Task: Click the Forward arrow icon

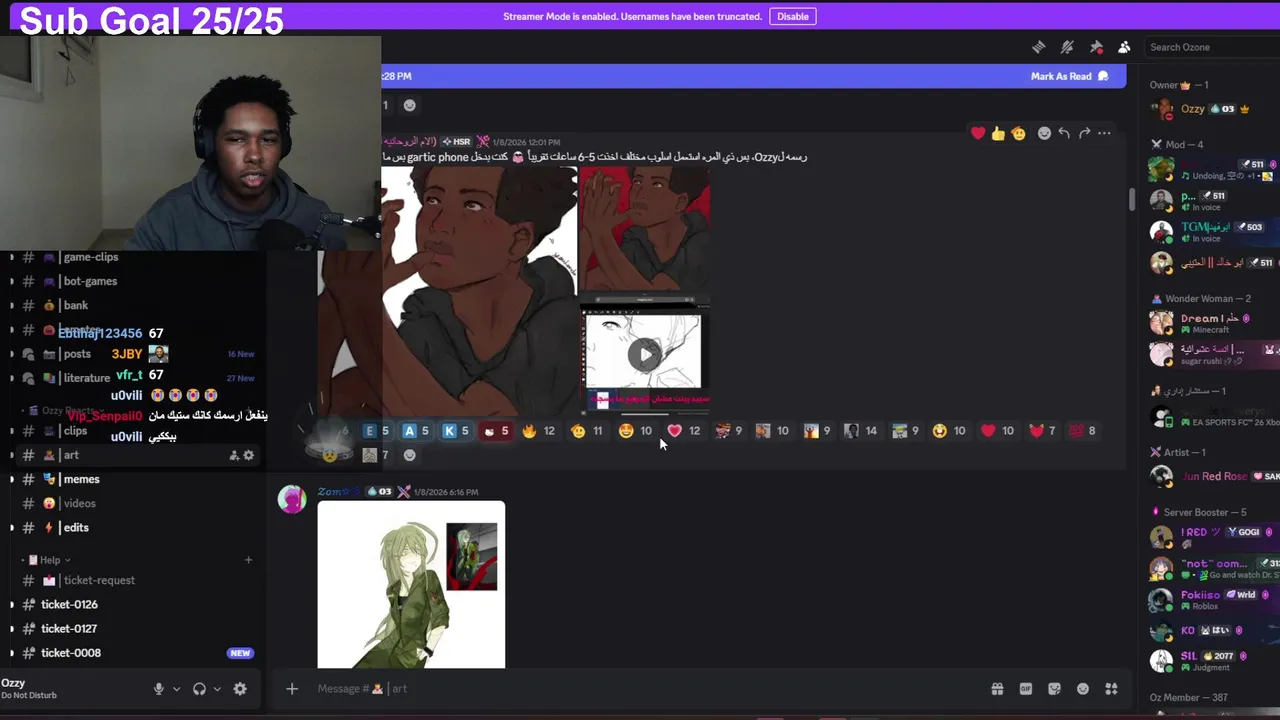Action: tap(1084, 133)
